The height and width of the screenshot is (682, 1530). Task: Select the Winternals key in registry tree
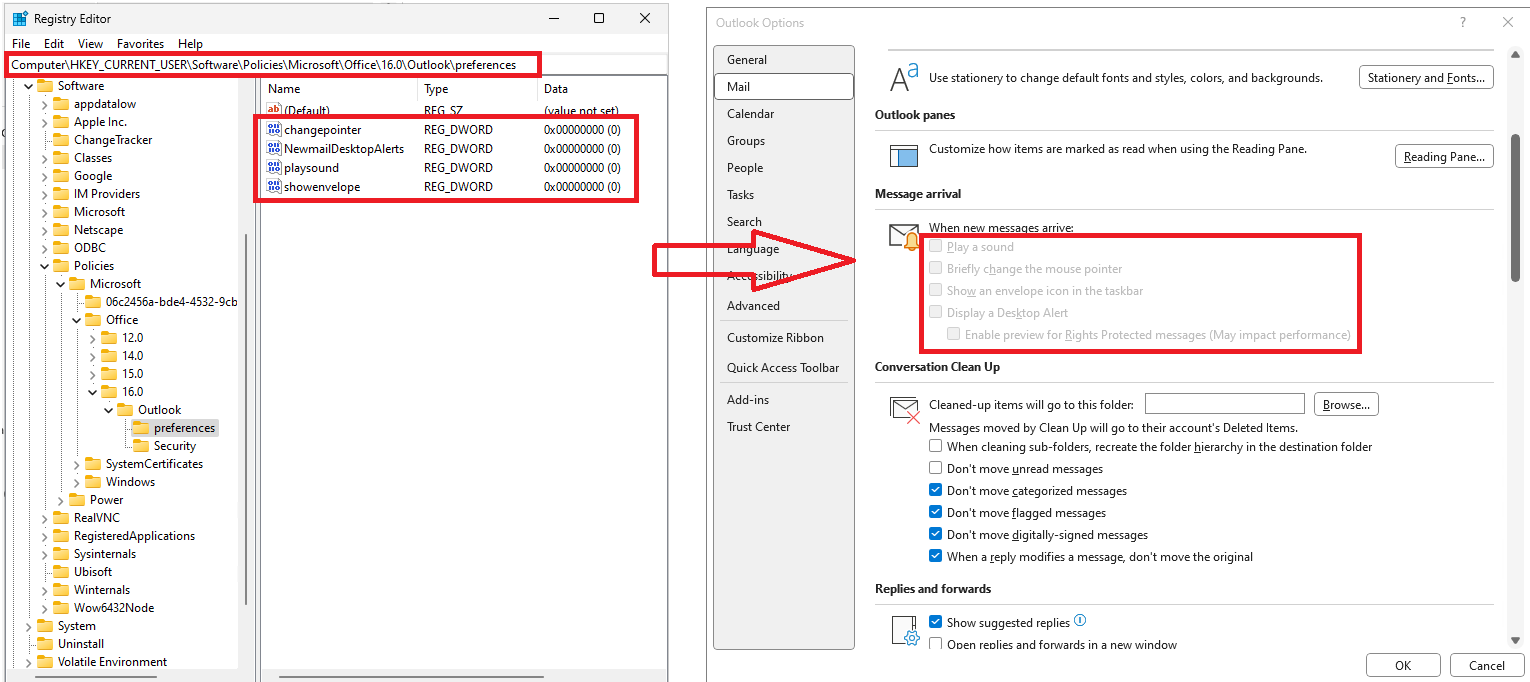102,590
